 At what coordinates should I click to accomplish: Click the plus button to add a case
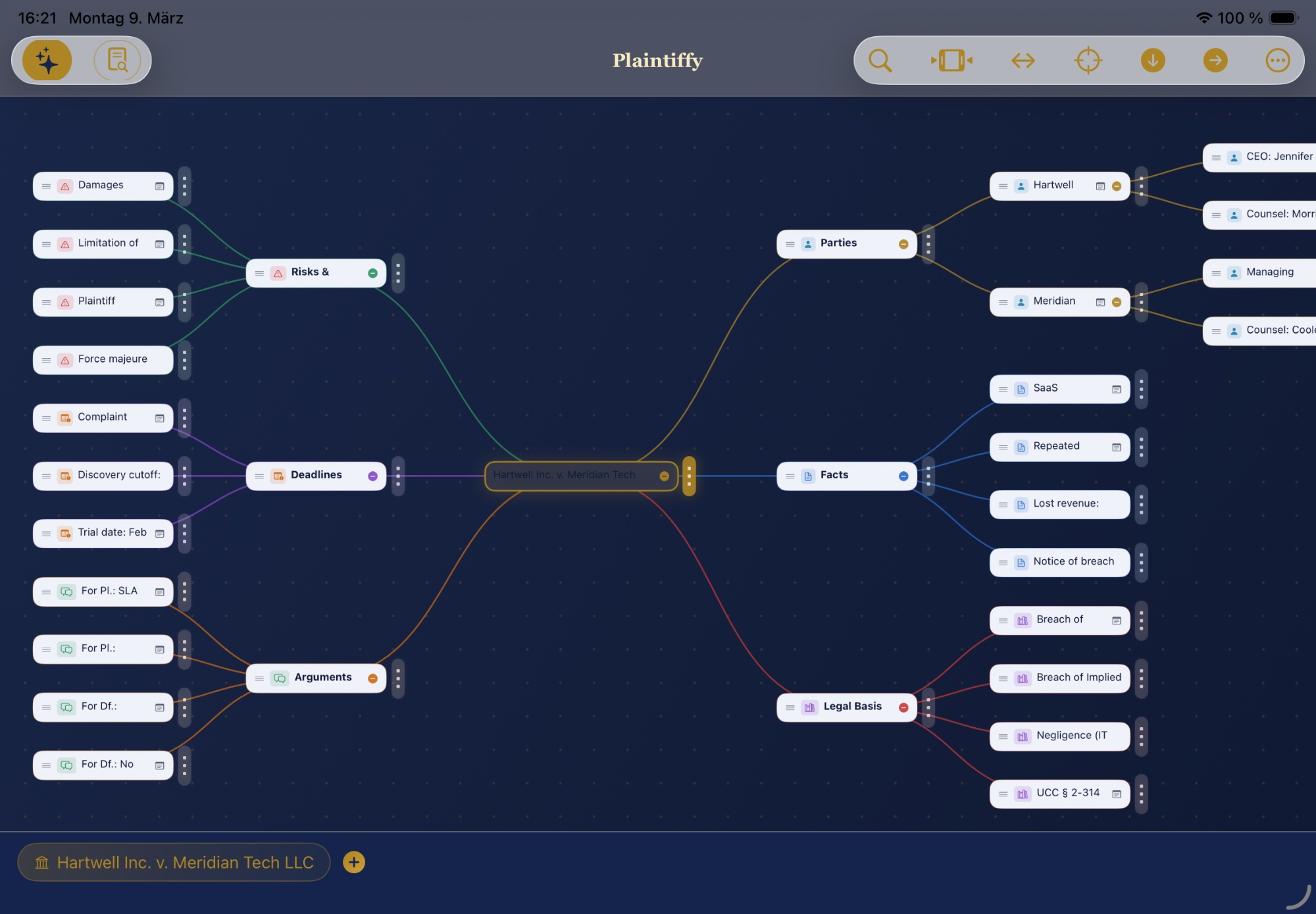point(354,862)
